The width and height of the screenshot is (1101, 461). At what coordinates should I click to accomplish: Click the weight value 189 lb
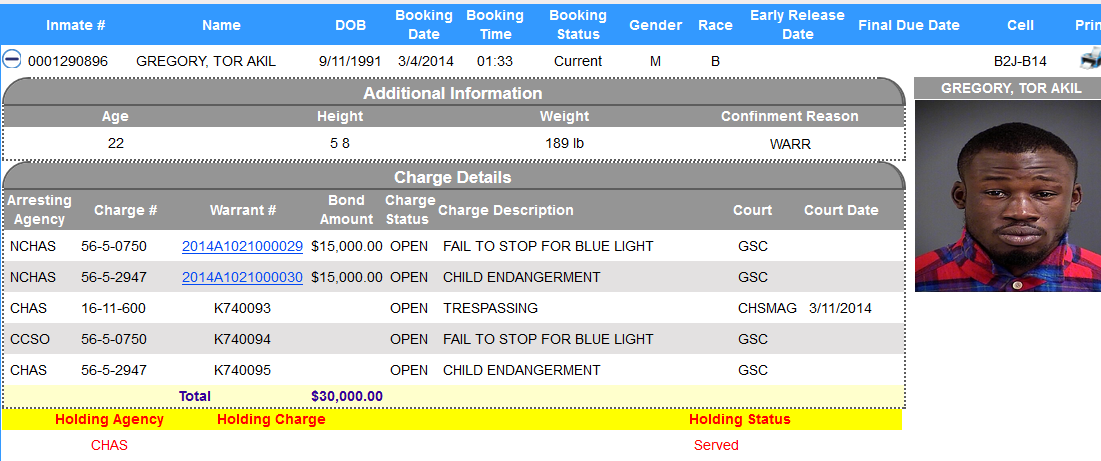click(x=565, y=144)
